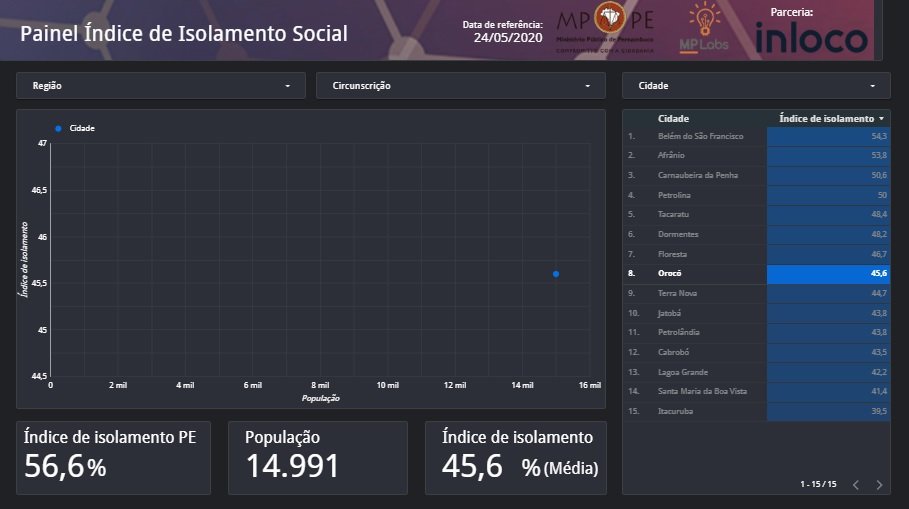The height and width of the screenshot is (509, 909).
Task: Click the inloco partner logo
Action: [x=811, y=38]
